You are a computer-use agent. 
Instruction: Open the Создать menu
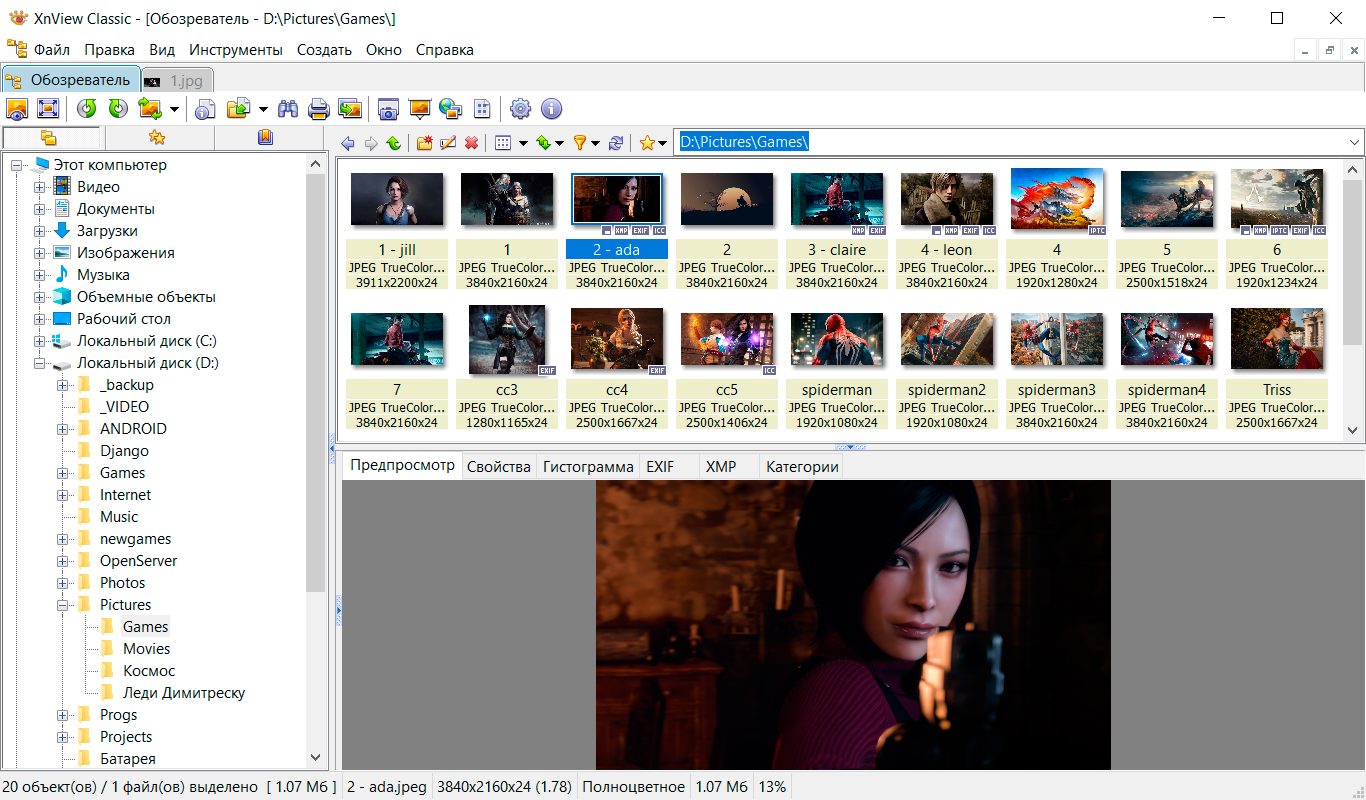324,50
